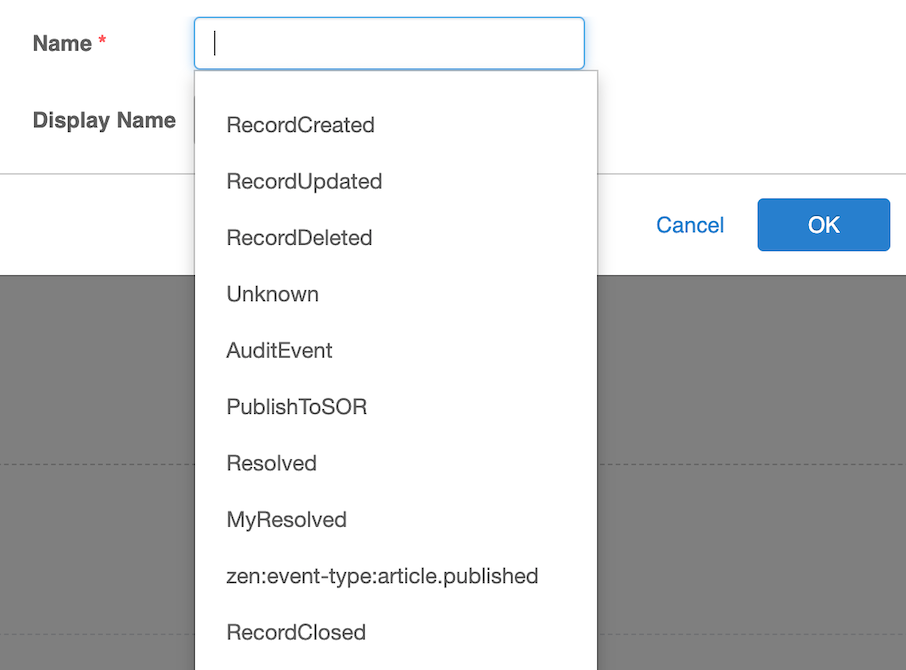
Task: Select RecordCreated from the suggestion list
Action: tap(396, 125)
